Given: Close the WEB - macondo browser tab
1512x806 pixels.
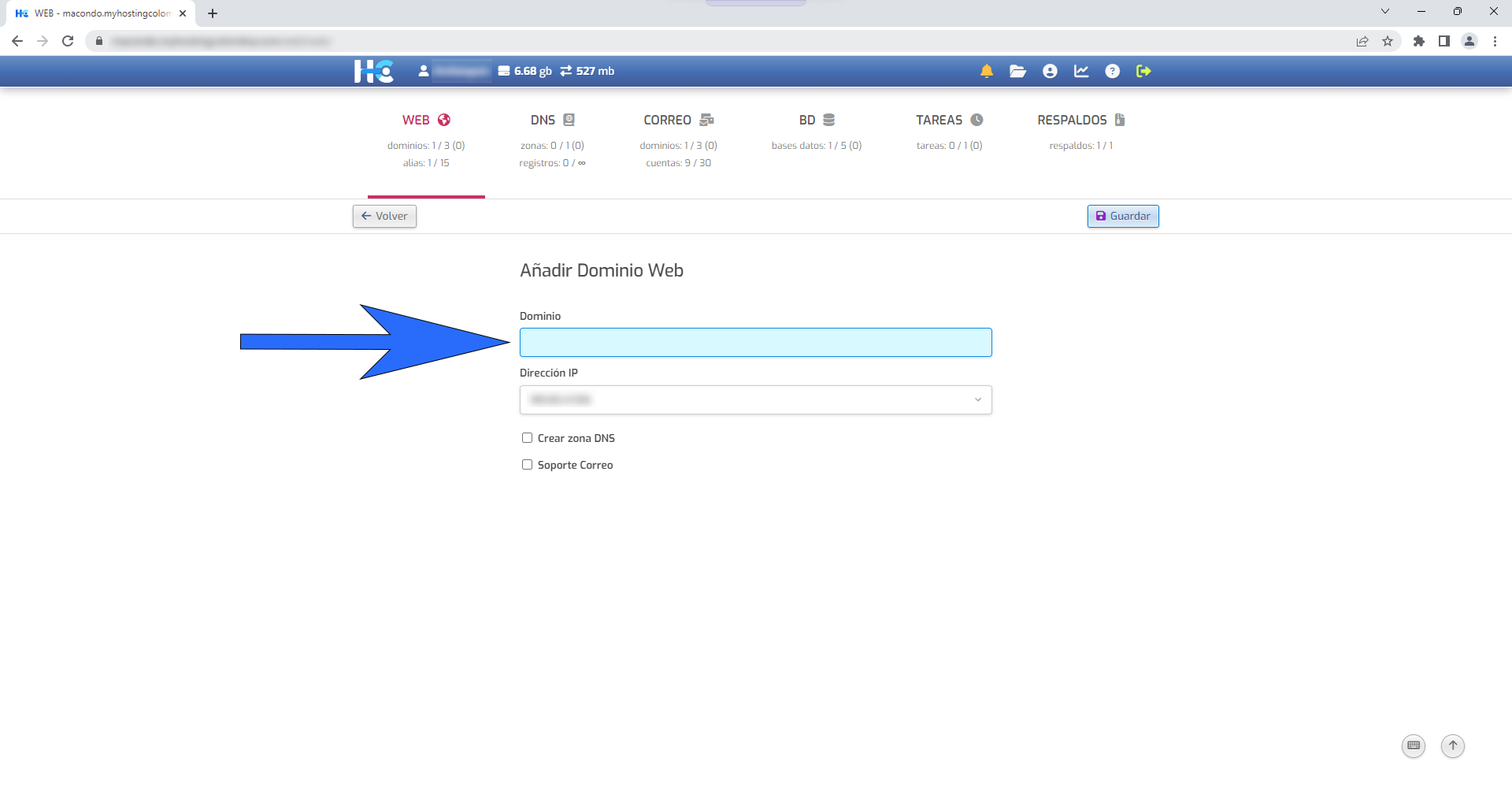Looking at the screenshot, I should pos(183,13).
